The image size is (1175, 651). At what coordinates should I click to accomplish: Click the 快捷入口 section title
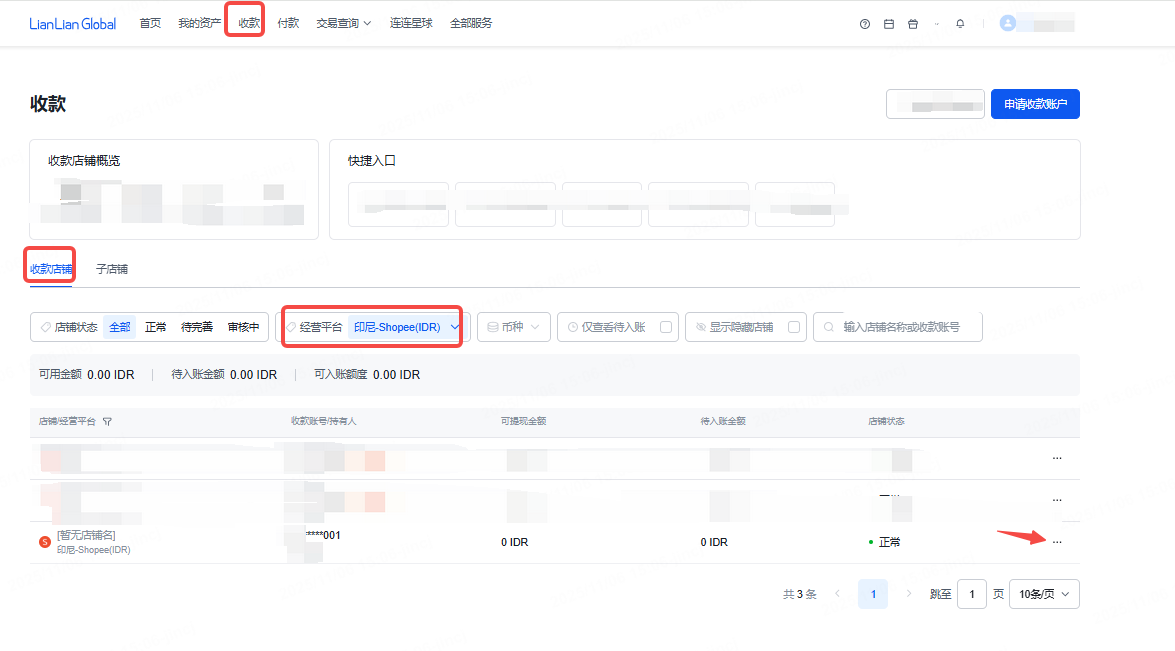pyautogui.click(x=372, y=161)
